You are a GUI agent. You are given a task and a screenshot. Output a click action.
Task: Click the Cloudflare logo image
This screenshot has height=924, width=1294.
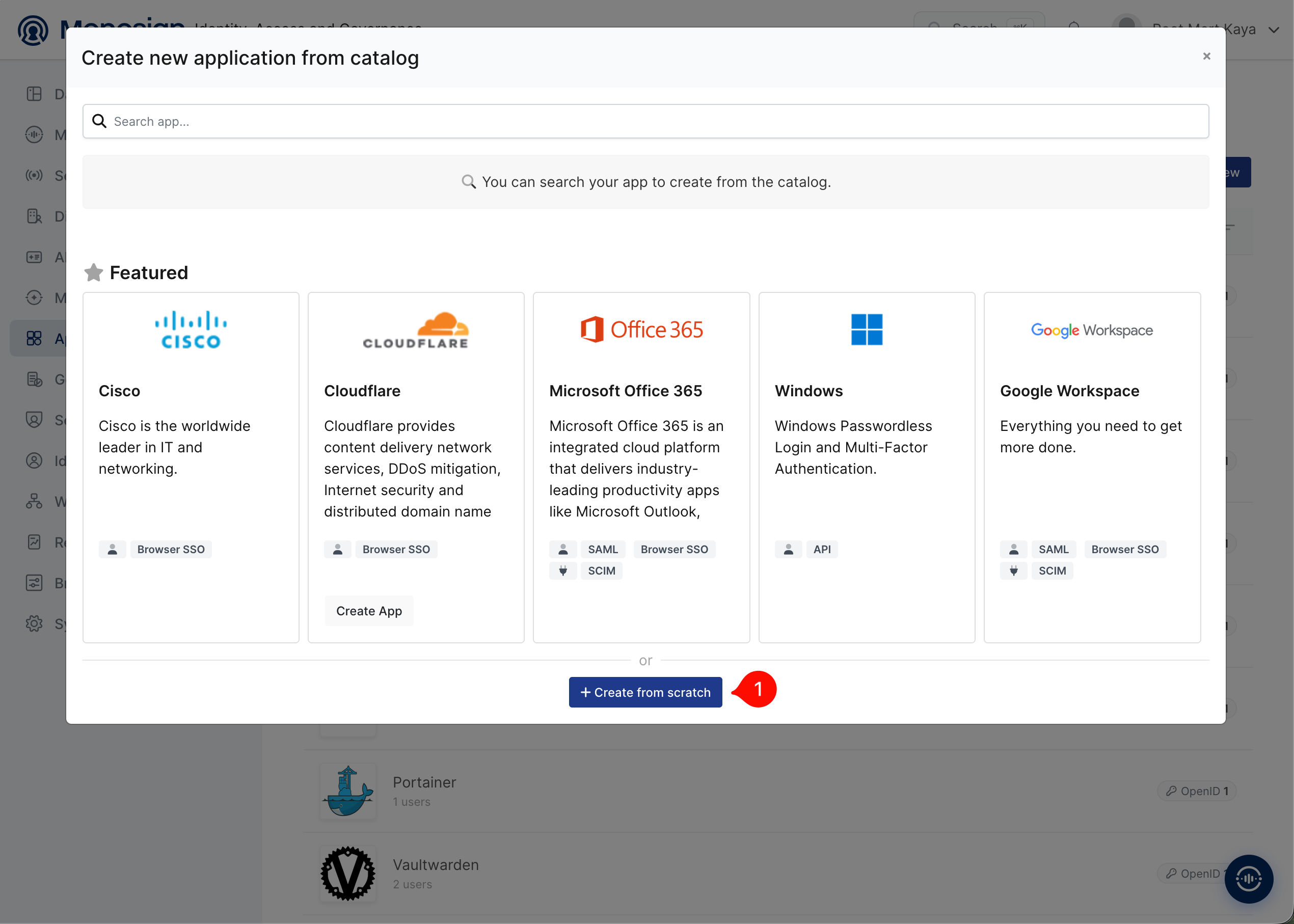416,330
